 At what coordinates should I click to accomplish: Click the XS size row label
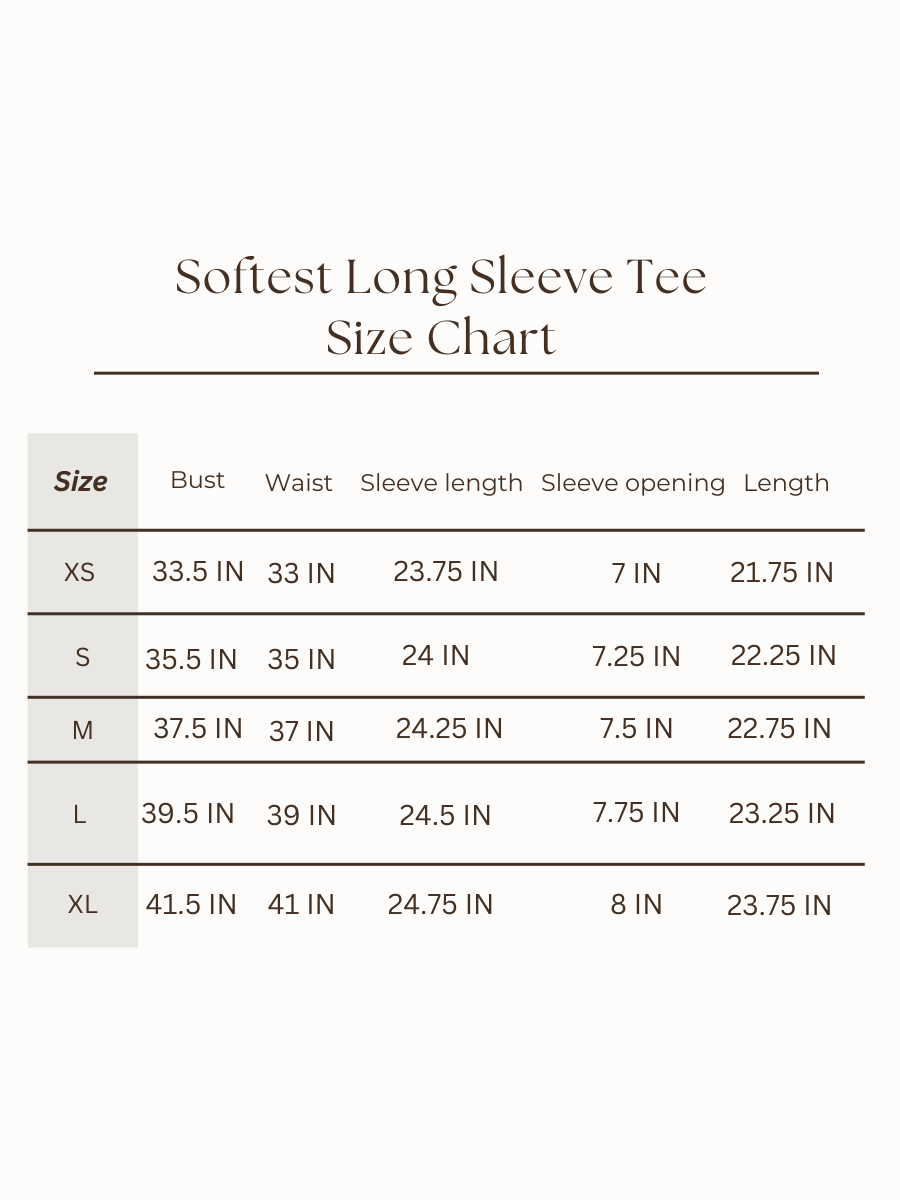(x=80, y=573)
